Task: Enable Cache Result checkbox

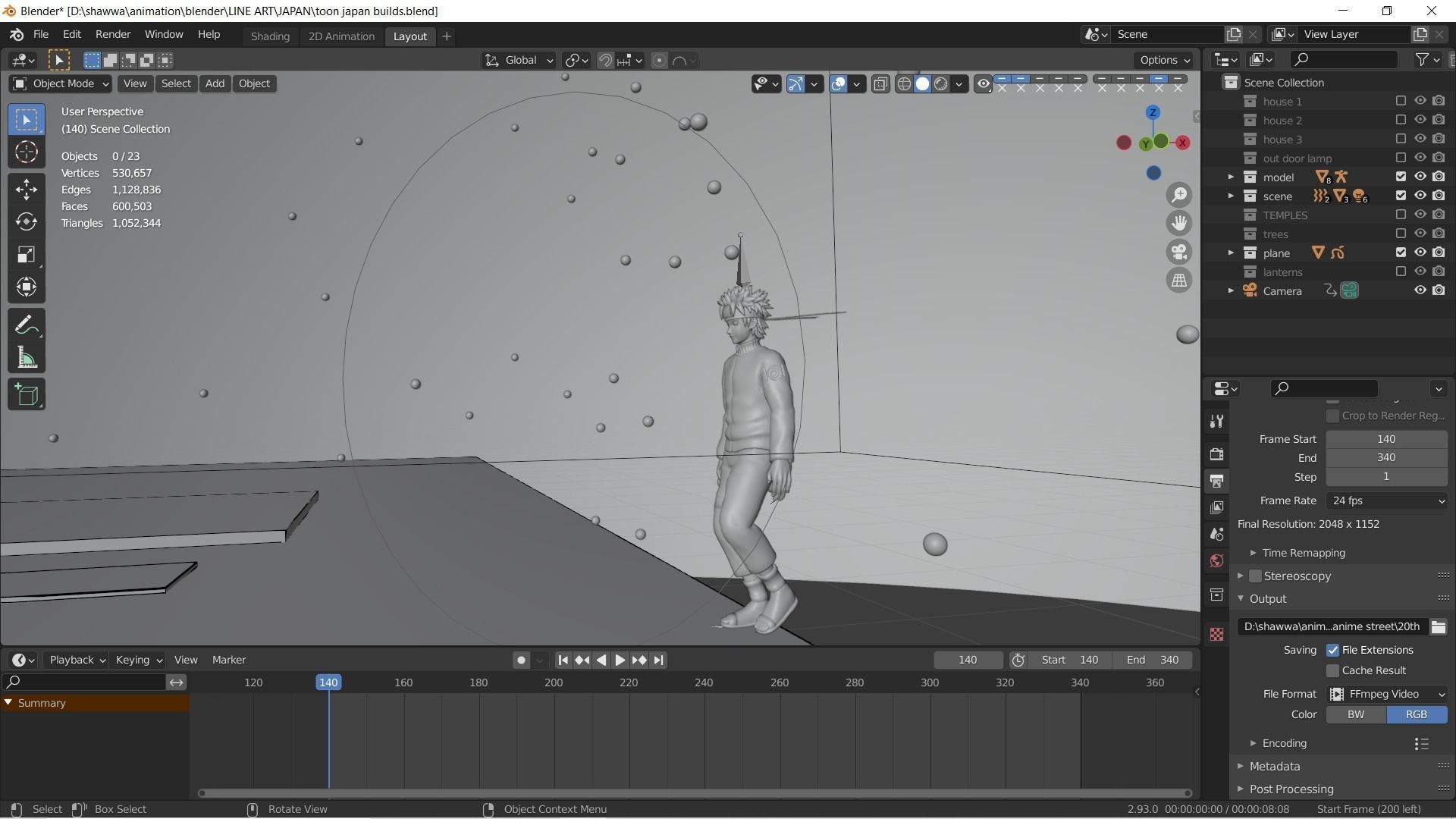Action: click(x=1332, y=670)
